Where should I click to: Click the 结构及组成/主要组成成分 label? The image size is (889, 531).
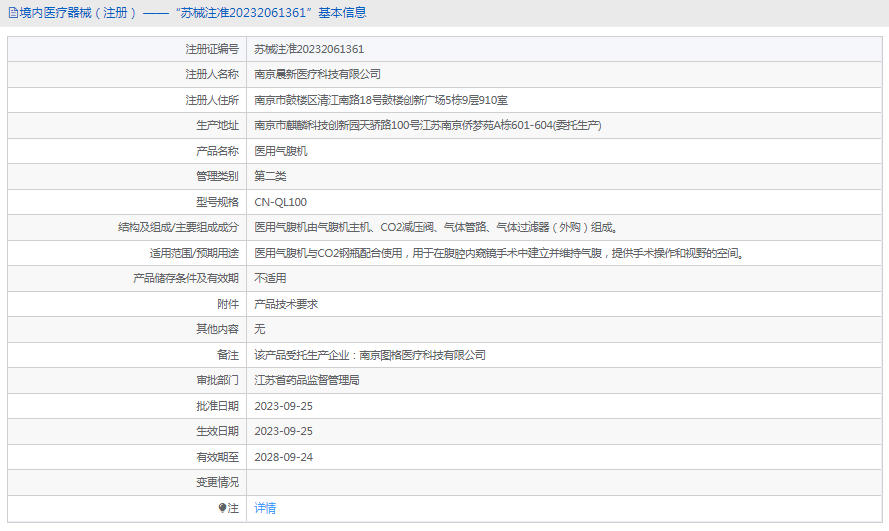tap(178, 227)
